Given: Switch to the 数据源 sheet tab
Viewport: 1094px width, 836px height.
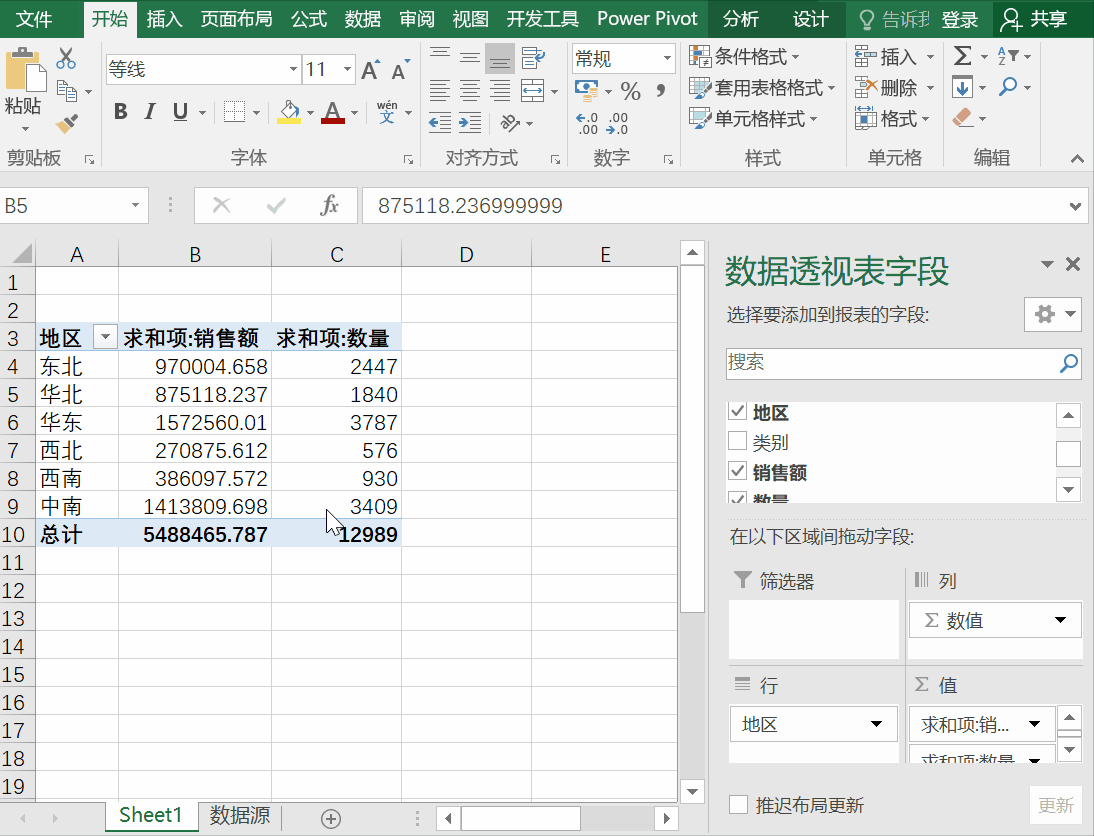Looking at the screenshot, I should pyautogui.click(x=240, y=815).
